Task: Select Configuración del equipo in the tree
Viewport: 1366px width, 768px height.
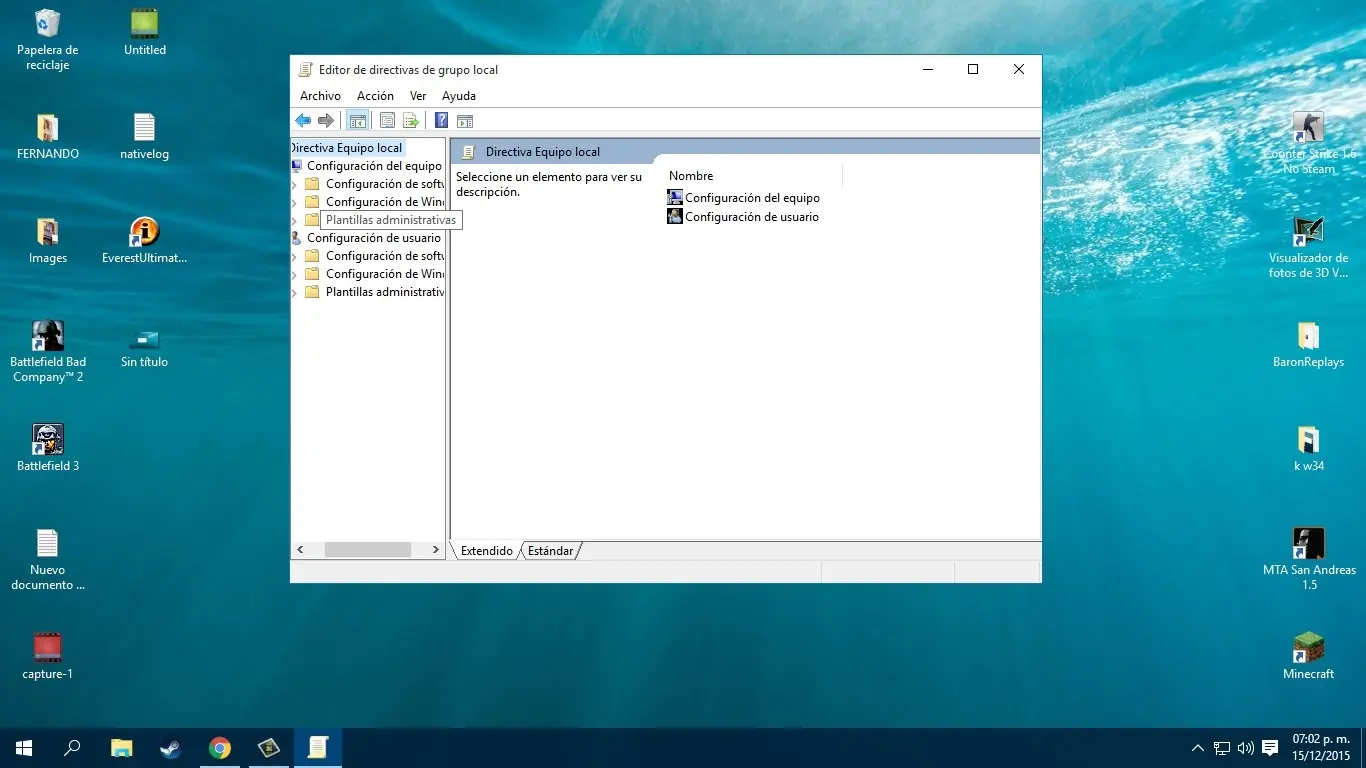Action: [x=374, y=166]
